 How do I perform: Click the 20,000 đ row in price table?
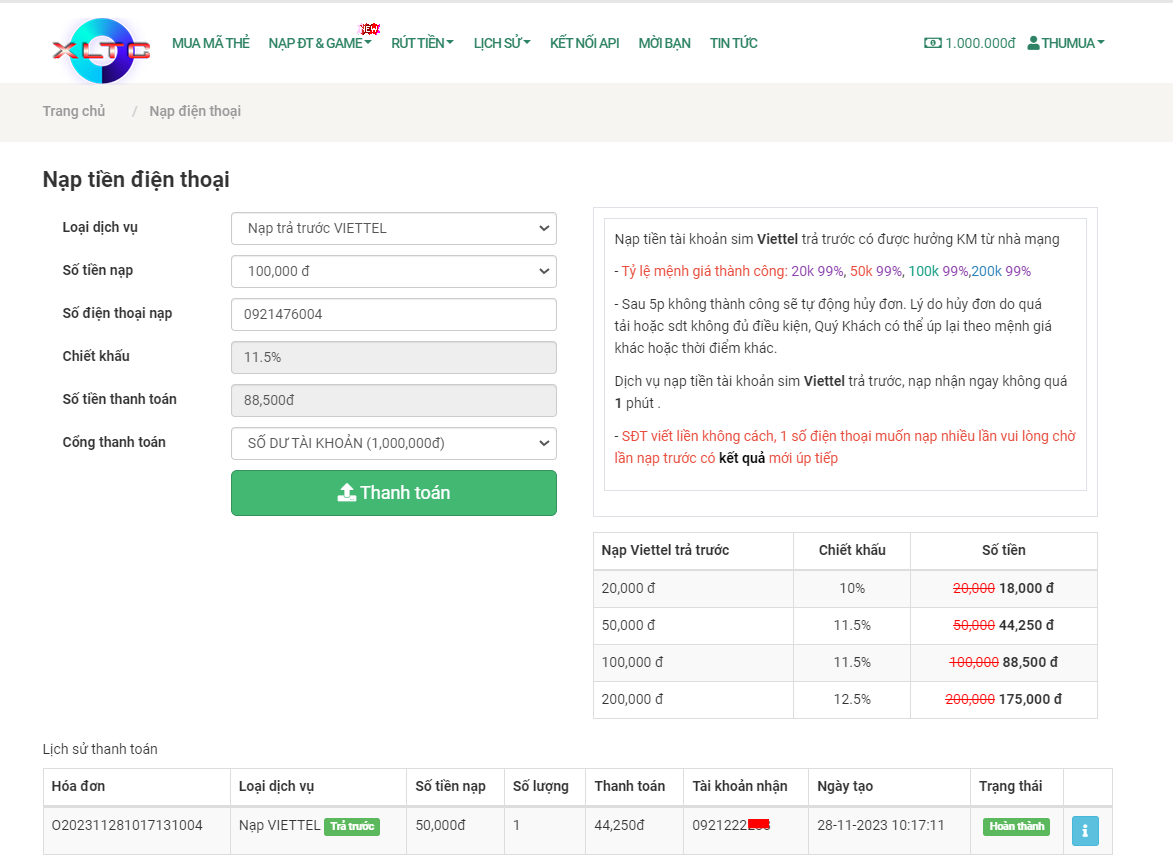pyautogui.click(x=845, y=589)
